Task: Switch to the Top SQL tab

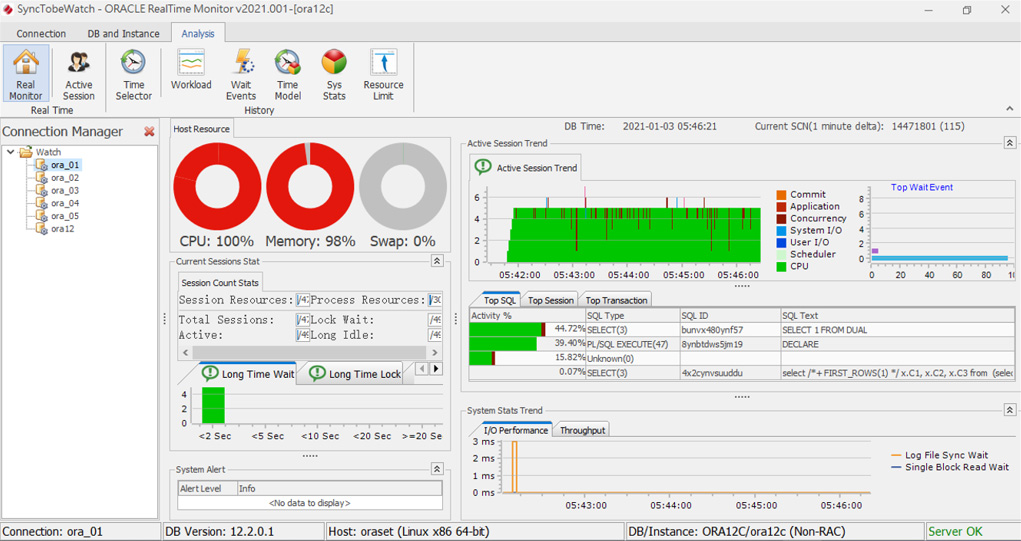Action: pos(500,300)
